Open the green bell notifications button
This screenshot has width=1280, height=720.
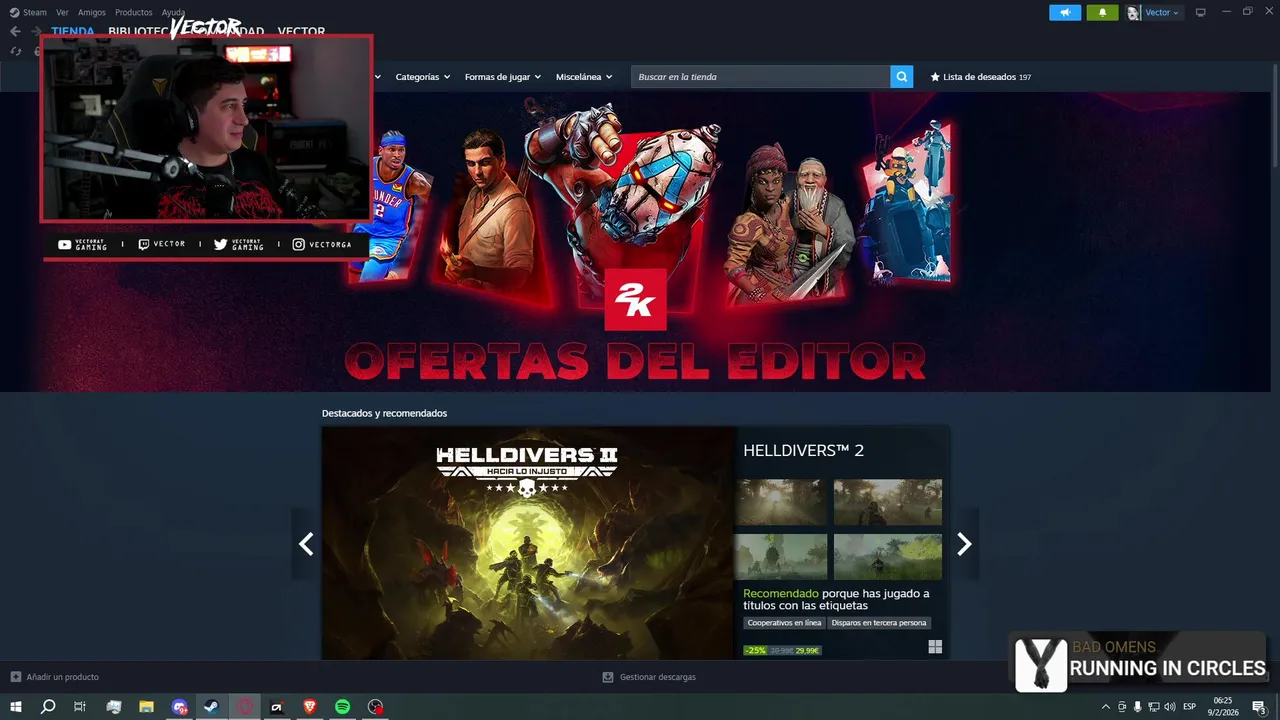1102,12
